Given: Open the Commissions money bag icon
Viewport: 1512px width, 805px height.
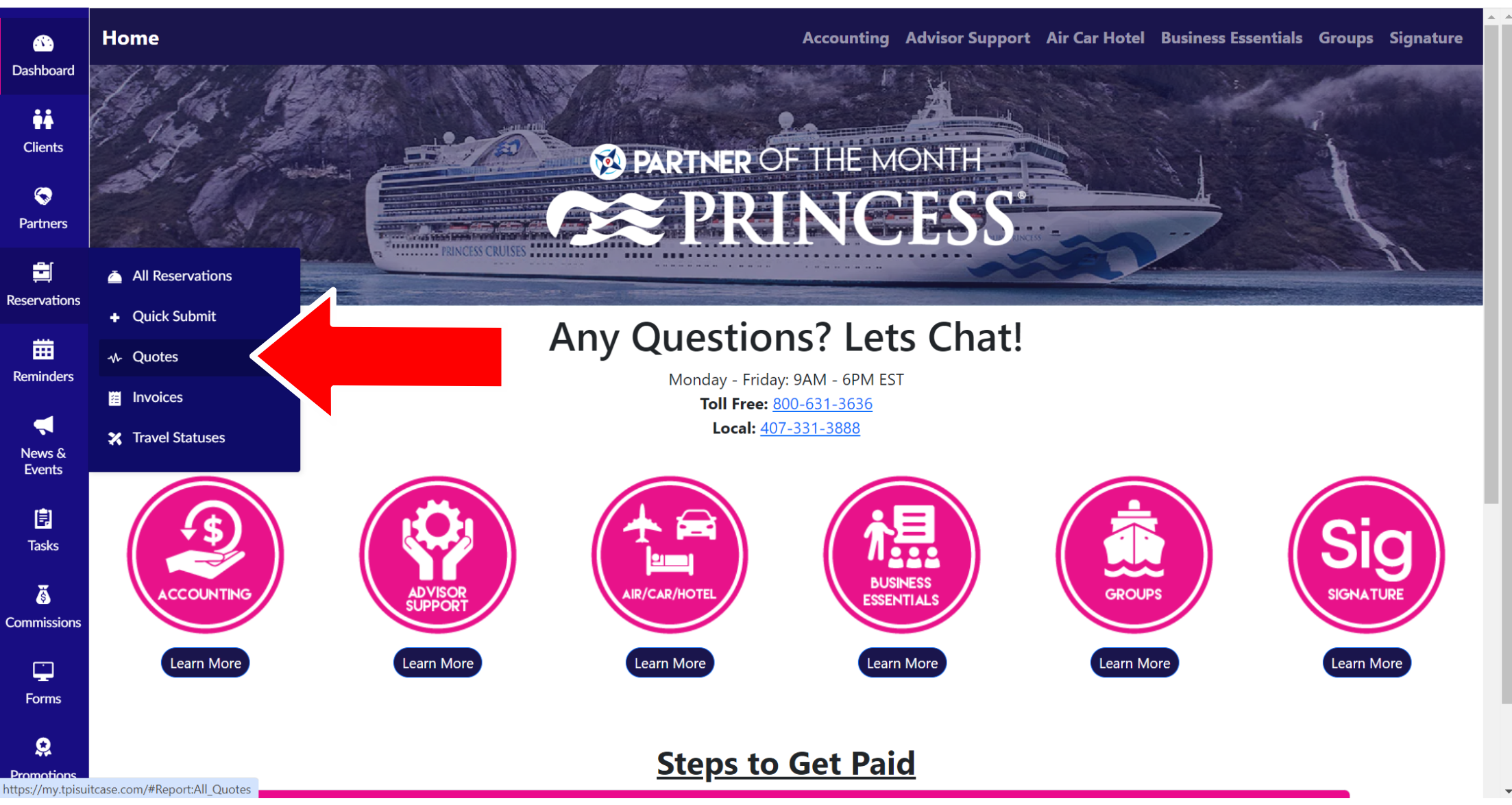Looking at the screenshot, I should click(42, 595).
